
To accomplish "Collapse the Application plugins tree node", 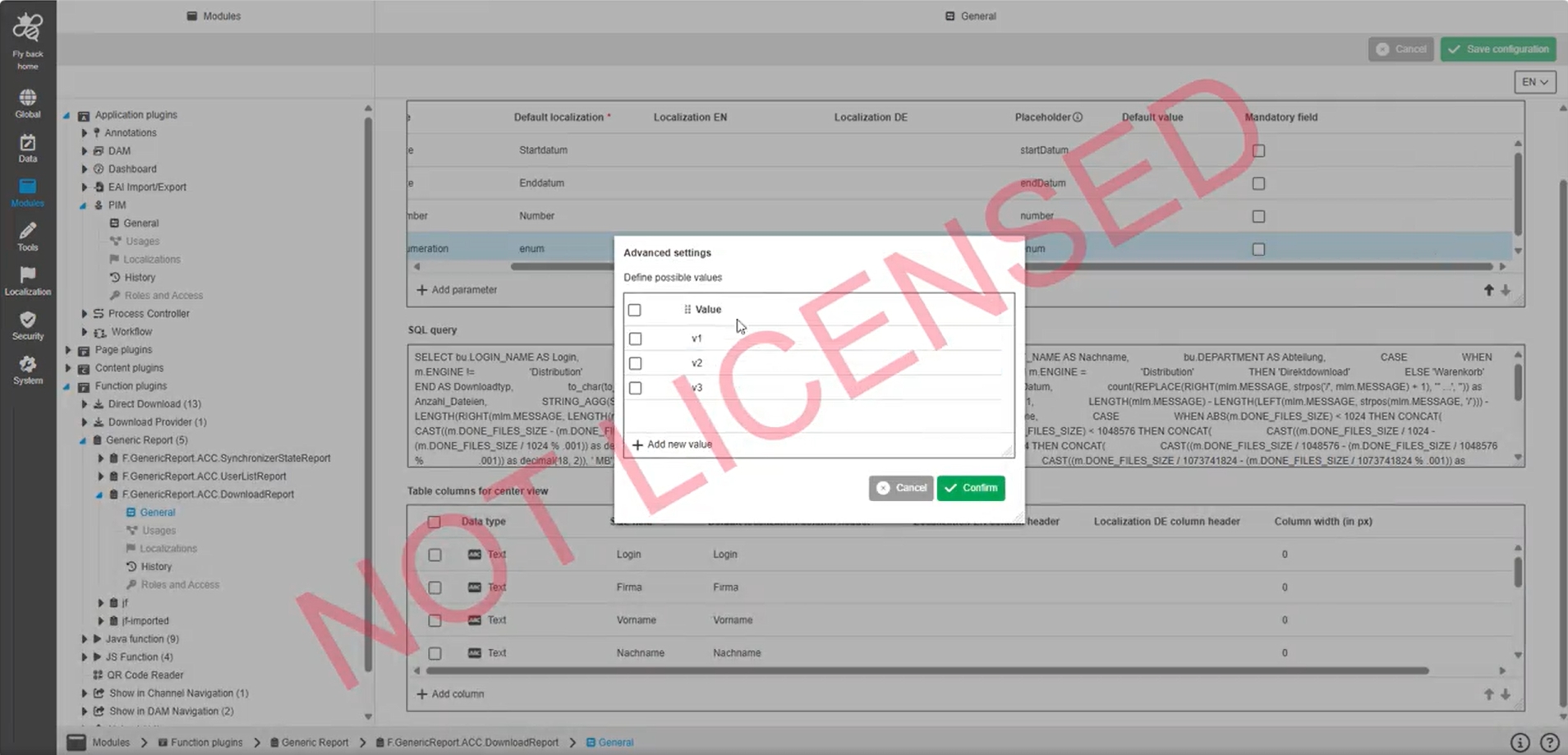I will [x=67, y=116].
